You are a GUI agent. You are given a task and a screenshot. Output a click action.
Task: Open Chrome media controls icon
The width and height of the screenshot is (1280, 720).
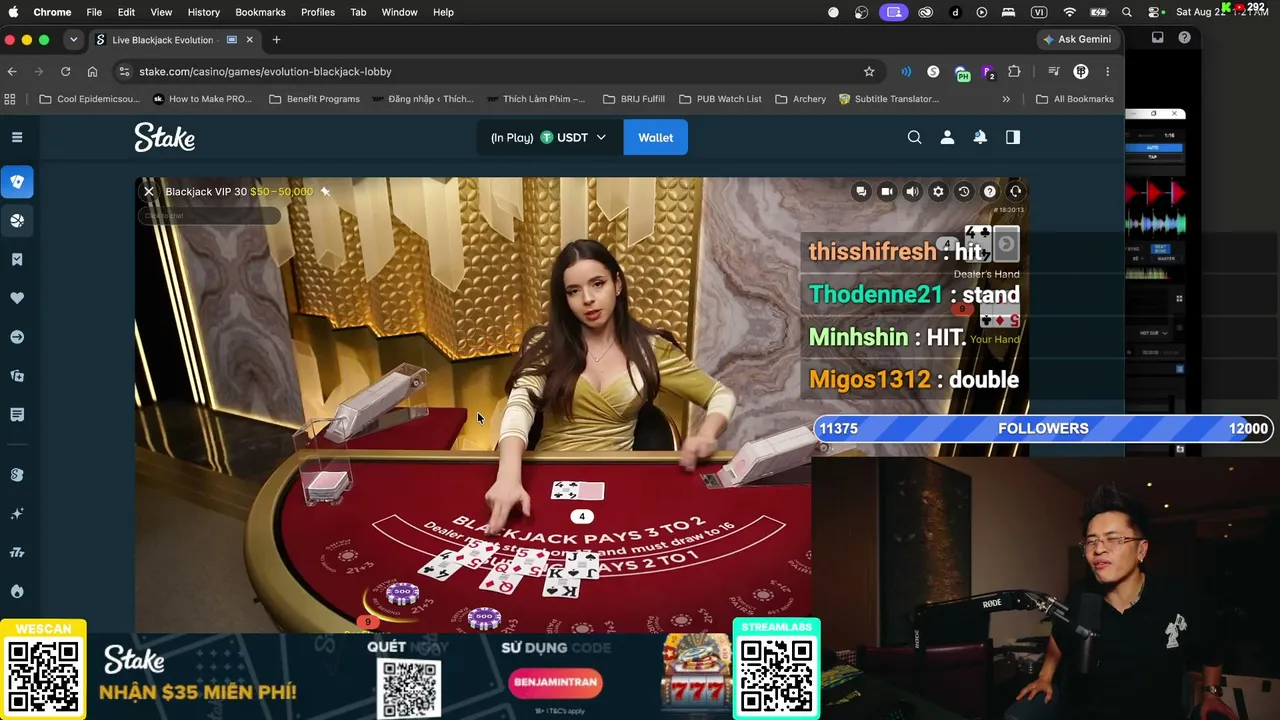(x=1053, y=71)
